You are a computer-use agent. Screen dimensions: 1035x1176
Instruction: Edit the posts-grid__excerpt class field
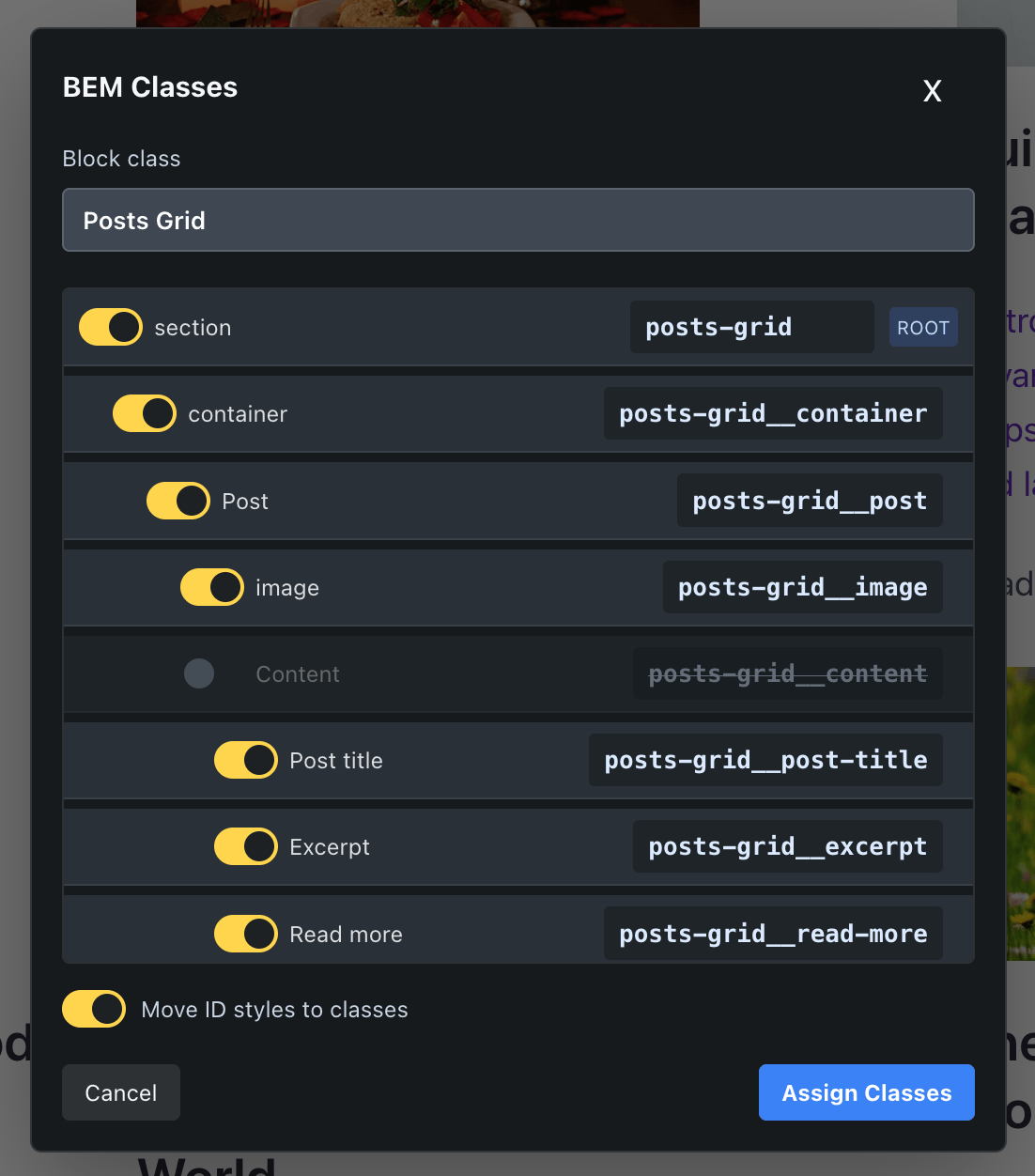(x=788, y=846)
